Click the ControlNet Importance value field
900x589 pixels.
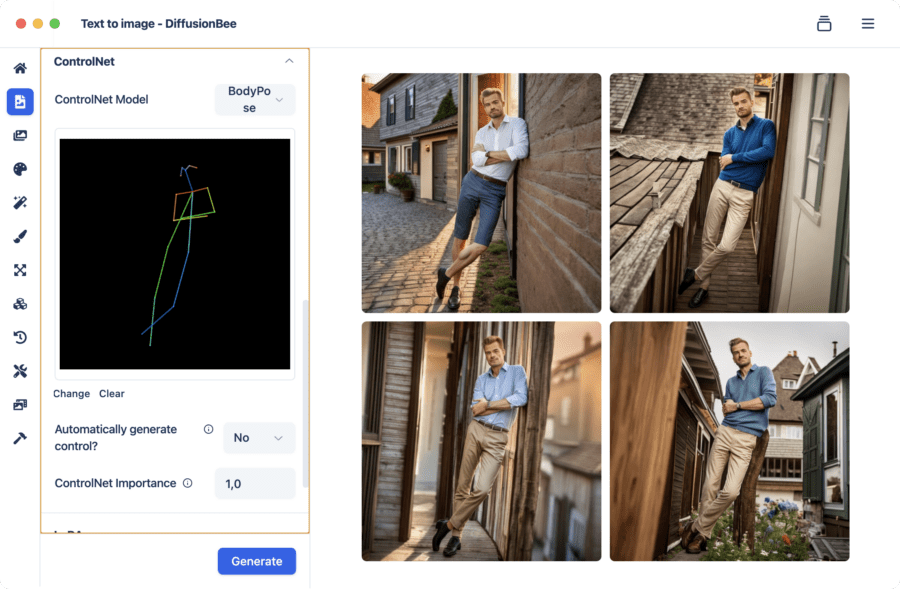[255, 483]
